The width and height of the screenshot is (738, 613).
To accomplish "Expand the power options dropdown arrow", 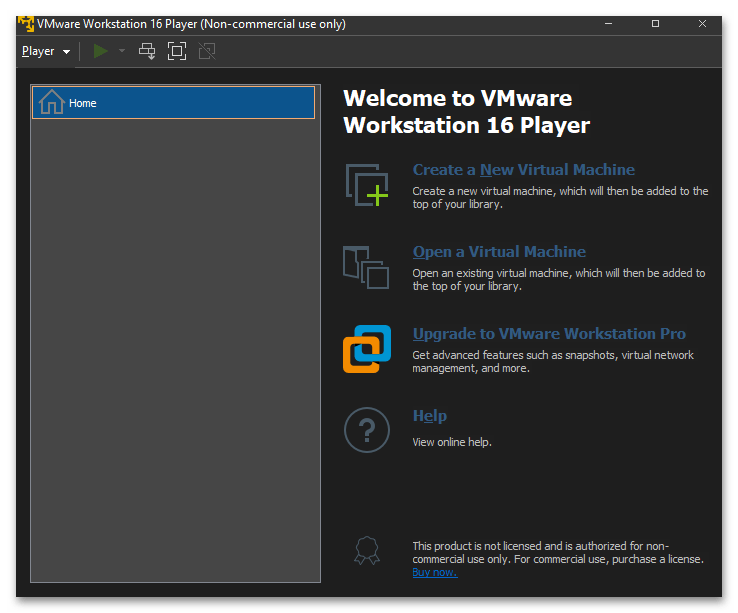I will point(122,51).
